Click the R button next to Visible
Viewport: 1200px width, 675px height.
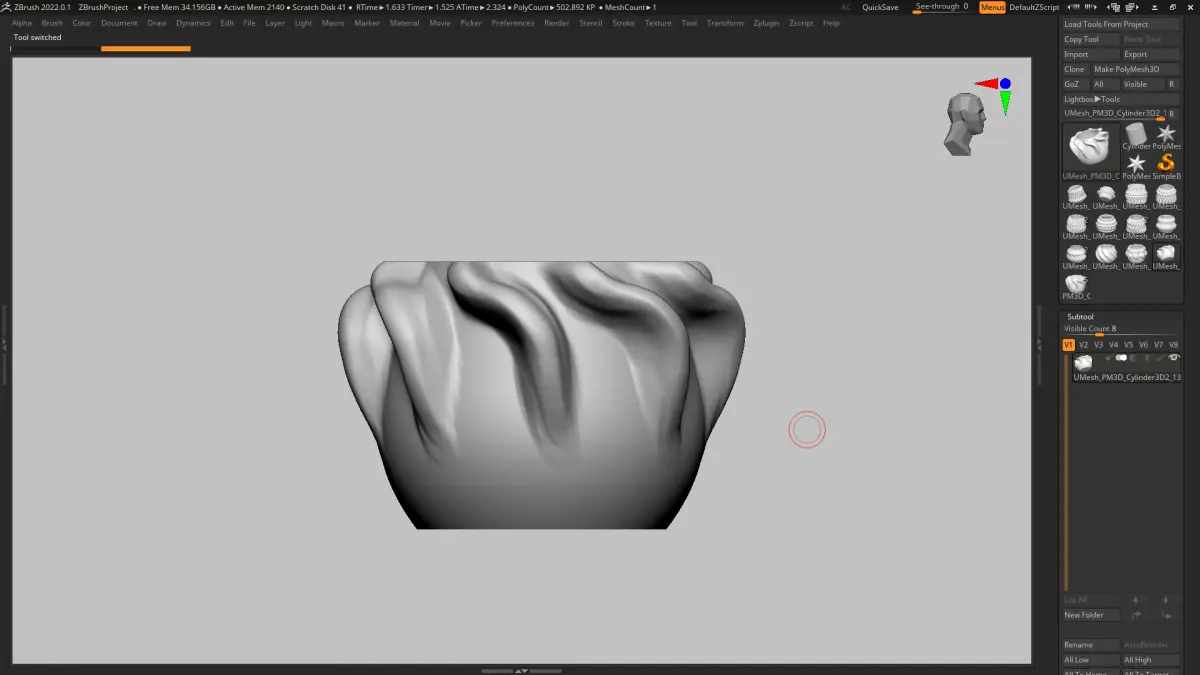pyautogui.click(x=1171, y=84)
